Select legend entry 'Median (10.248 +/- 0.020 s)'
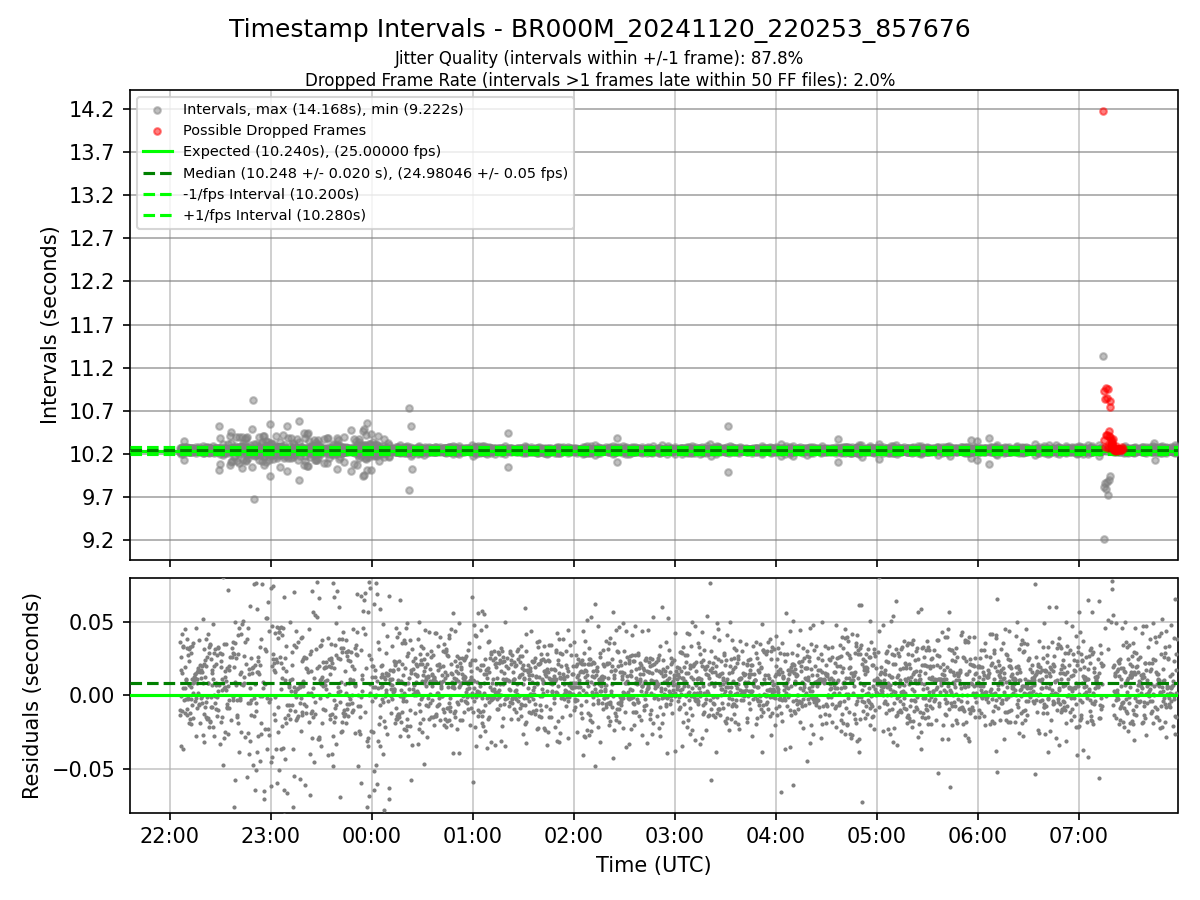Viewport: 1200px width, 900px height. [375, 173]
